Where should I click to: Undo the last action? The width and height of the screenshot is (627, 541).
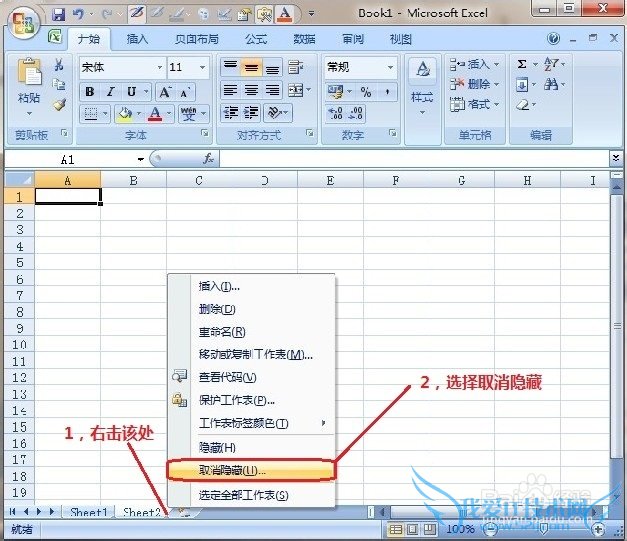pyautogui.click(x=78, y=15)
